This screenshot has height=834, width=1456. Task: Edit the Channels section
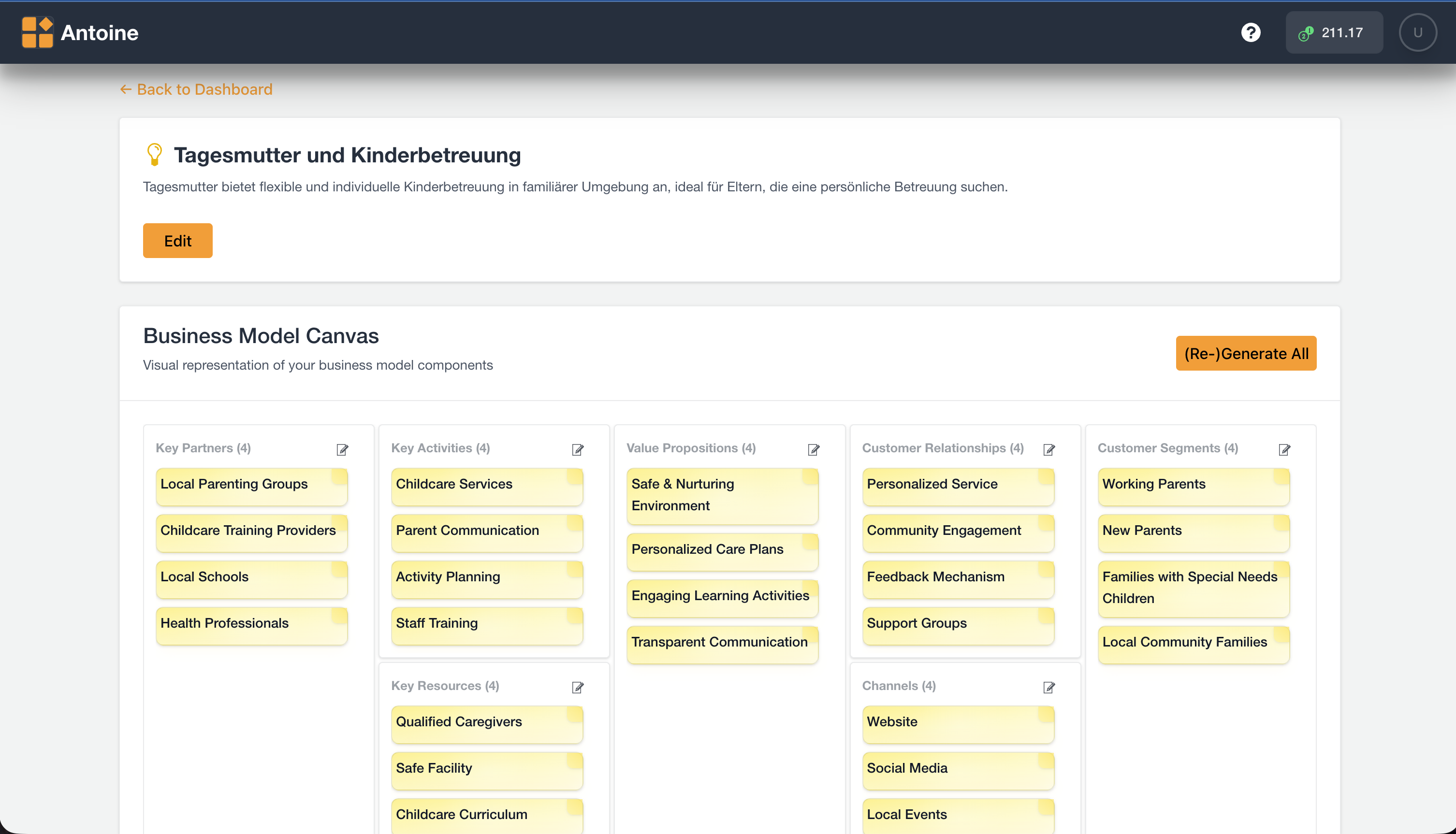1048,688
